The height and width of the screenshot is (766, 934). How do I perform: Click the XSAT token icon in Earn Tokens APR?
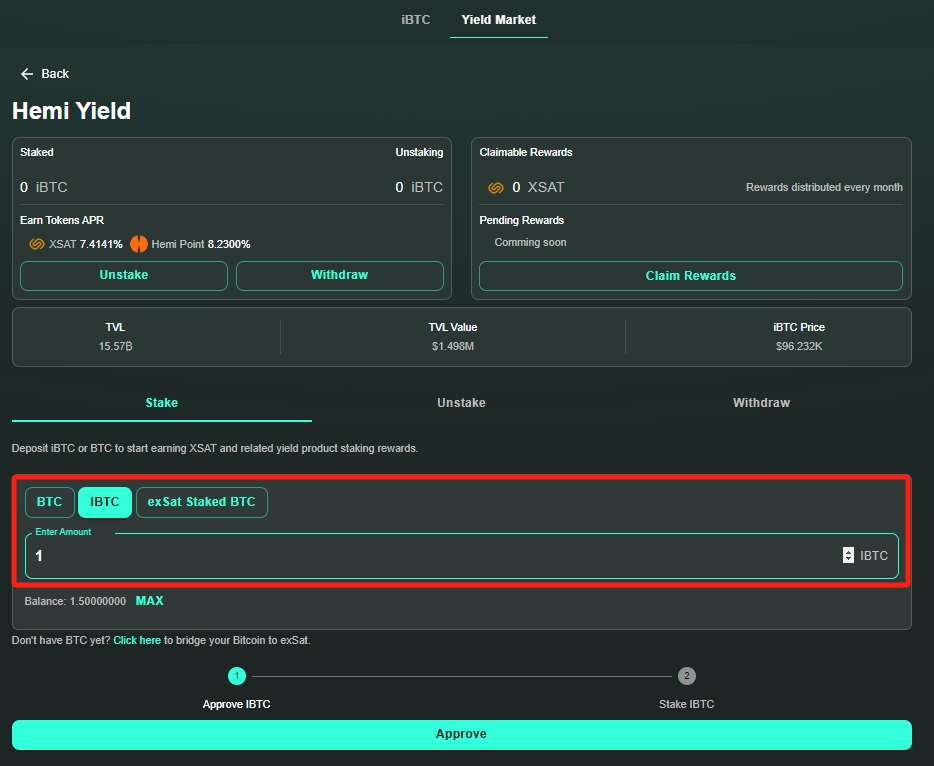click(37, 244)
